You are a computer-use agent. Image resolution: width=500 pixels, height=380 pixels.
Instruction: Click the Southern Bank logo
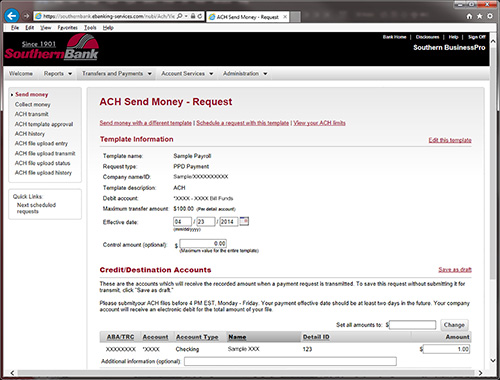[x=52, y=47]
